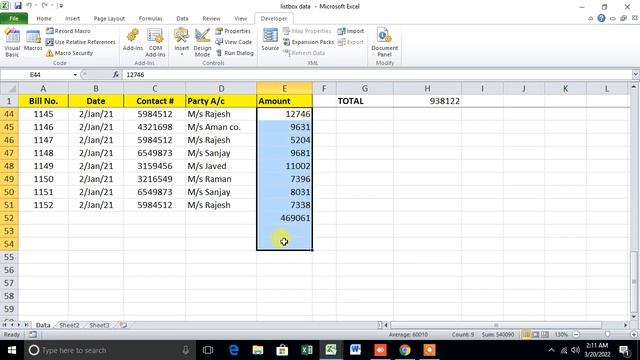Minimize the ribbon
Viewport: 640px width, 360px height.
[591, 18]
